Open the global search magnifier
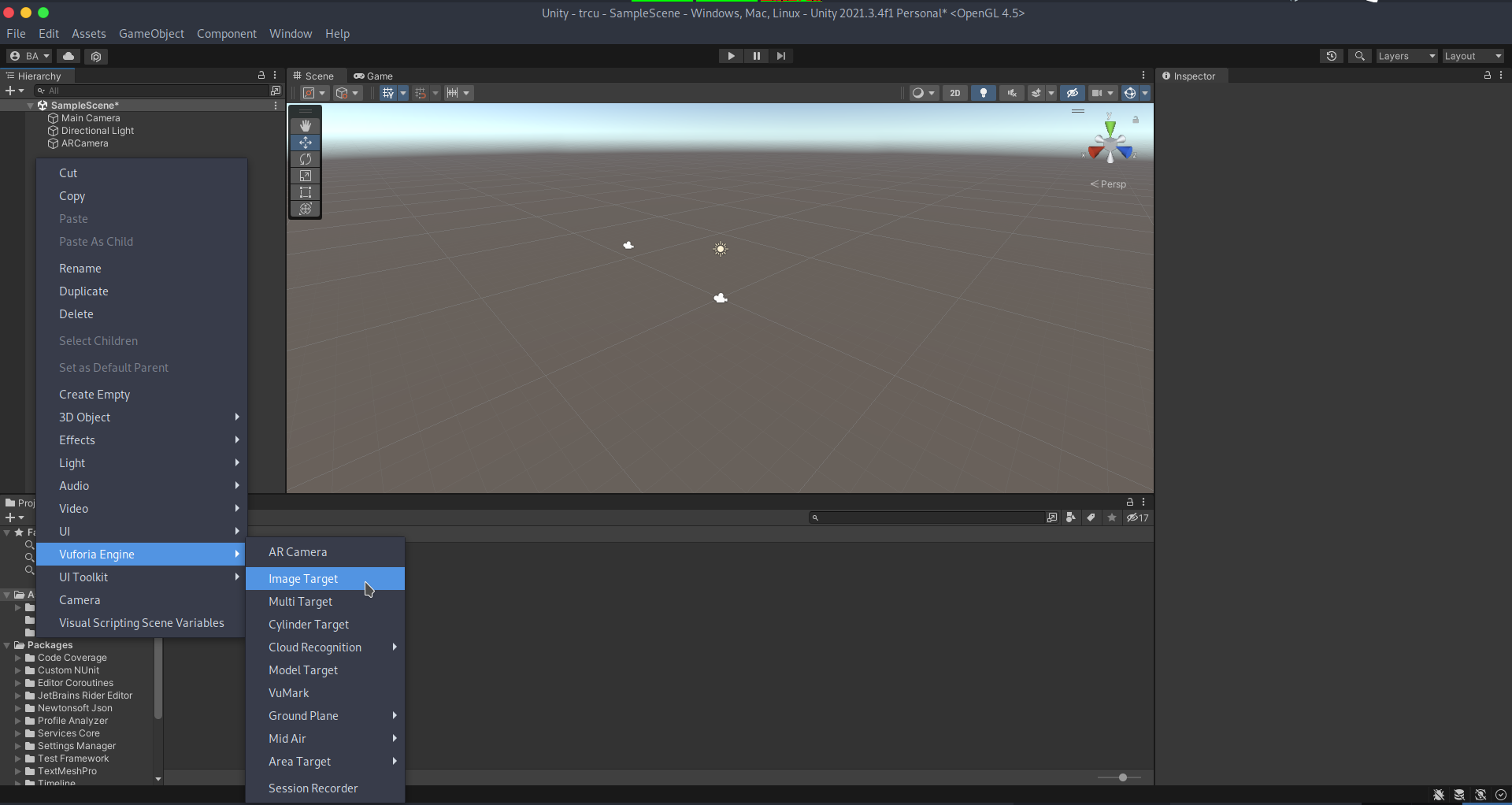Image resolution: width=1512 pixels, height=805 pixels. 1359,56
